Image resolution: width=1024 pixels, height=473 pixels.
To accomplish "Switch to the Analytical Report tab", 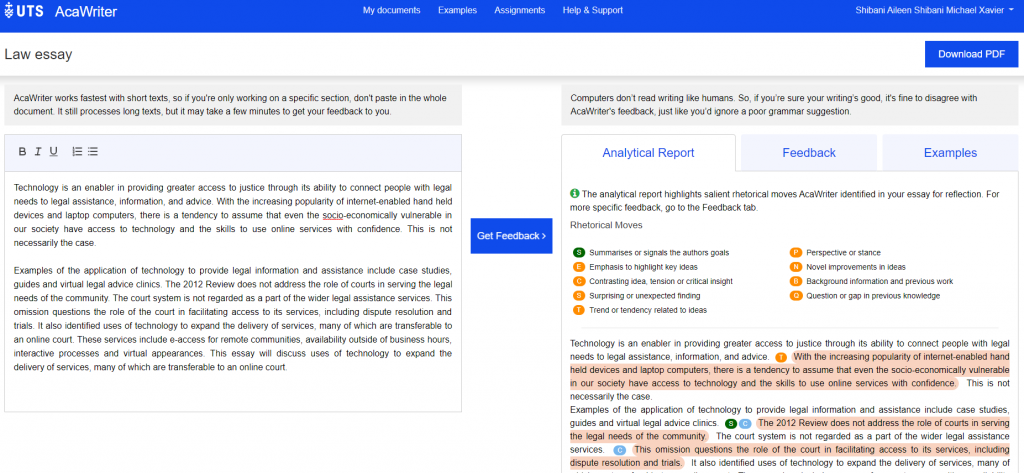I will (x=648, y=153).
